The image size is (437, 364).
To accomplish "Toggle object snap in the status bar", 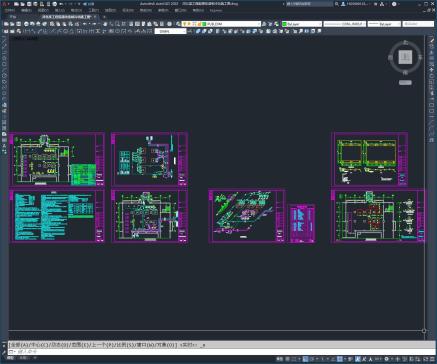I will [x=339, y=359].
